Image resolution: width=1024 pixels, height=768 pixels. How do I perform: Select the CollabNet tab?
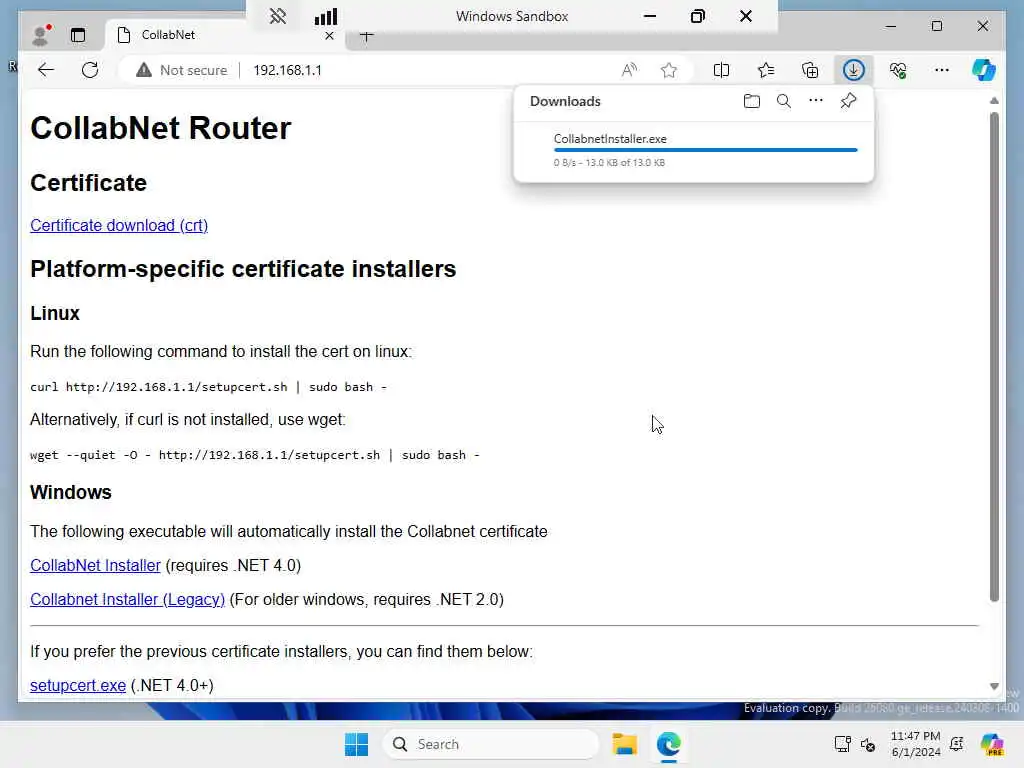[x=226, y=35]
